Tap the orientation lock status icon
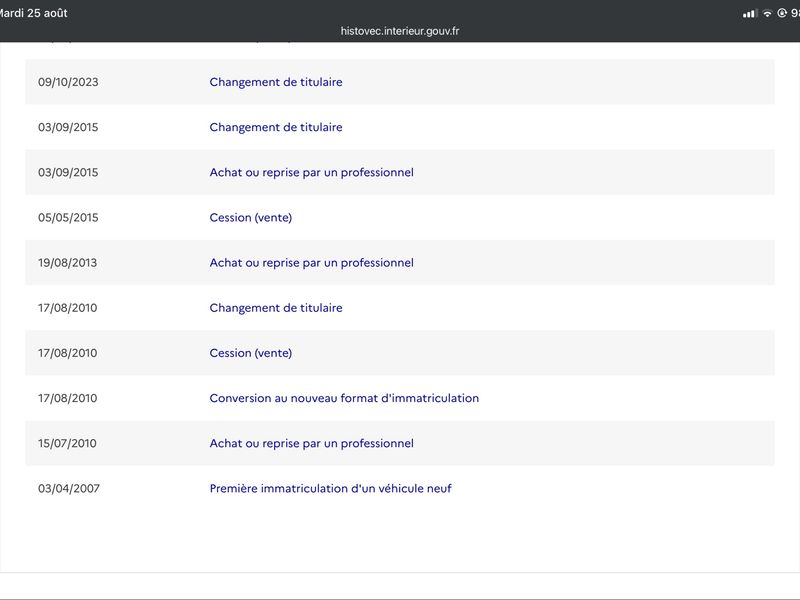 782,13
